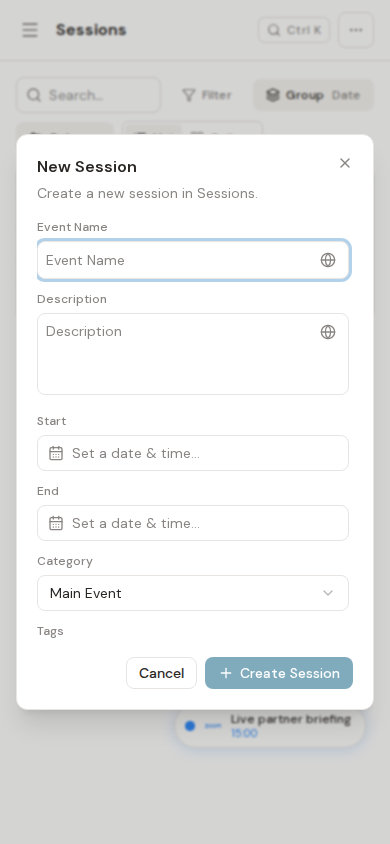
Task: Click the Description text area
Action: click(x=193, y=354)
